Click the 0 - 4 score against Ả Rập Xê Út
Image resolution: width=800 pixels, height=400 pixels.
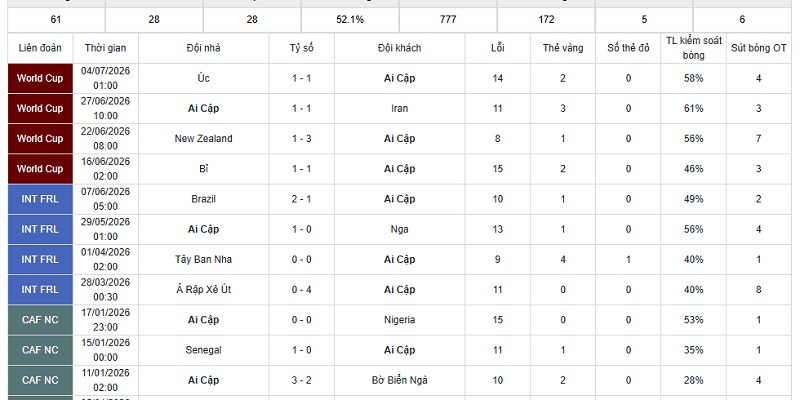pos(302,289)
